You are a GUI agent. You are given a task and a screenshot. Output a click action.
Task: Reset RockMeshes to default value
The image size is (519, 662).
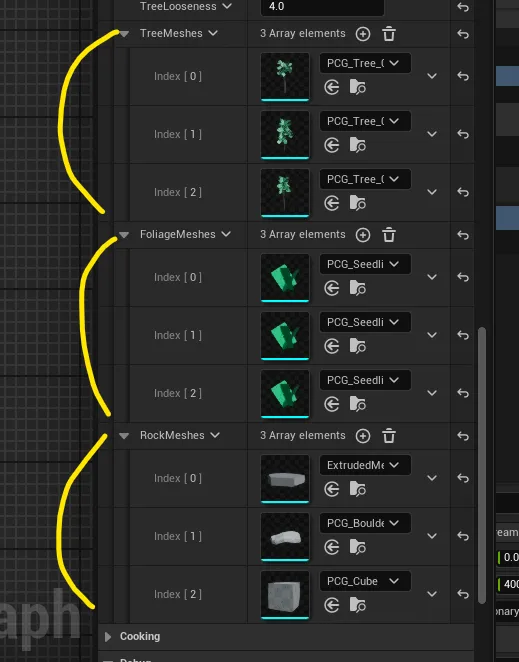coord(463,436)
